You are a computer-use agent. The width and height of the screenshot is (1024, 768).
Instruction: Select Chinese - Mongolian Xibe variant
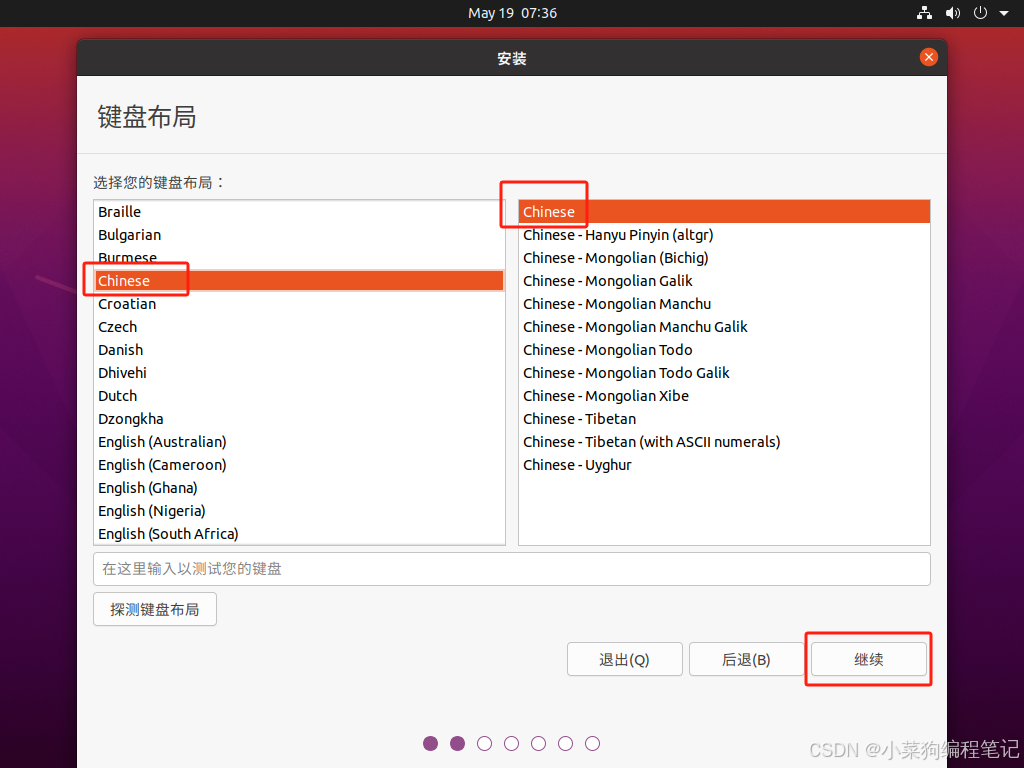coord(724,396)
